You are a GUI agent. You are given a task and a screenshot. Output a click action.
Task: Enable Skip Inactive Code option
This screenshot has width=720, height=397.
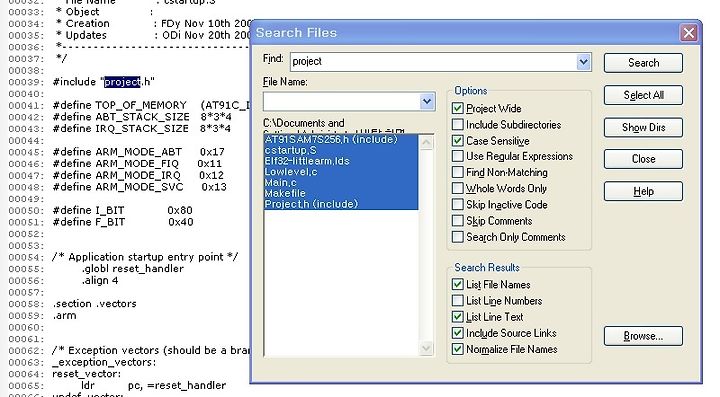point(457,204)
